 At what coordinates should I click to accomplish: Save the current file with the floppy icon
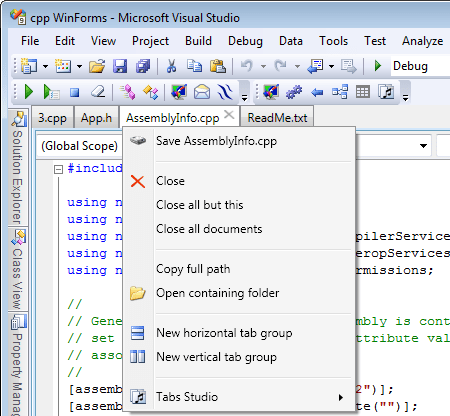tap(120, 66)
